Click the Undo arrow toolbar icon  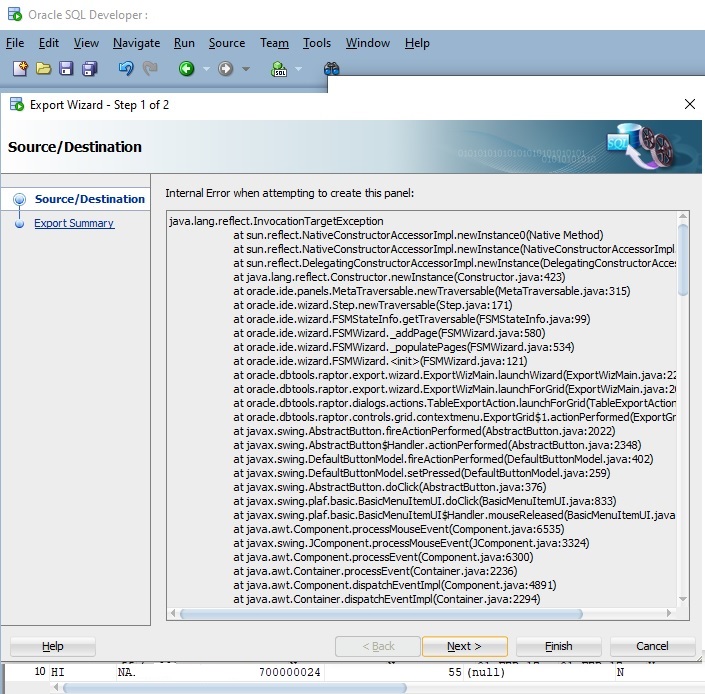click(x=126, y=69)
